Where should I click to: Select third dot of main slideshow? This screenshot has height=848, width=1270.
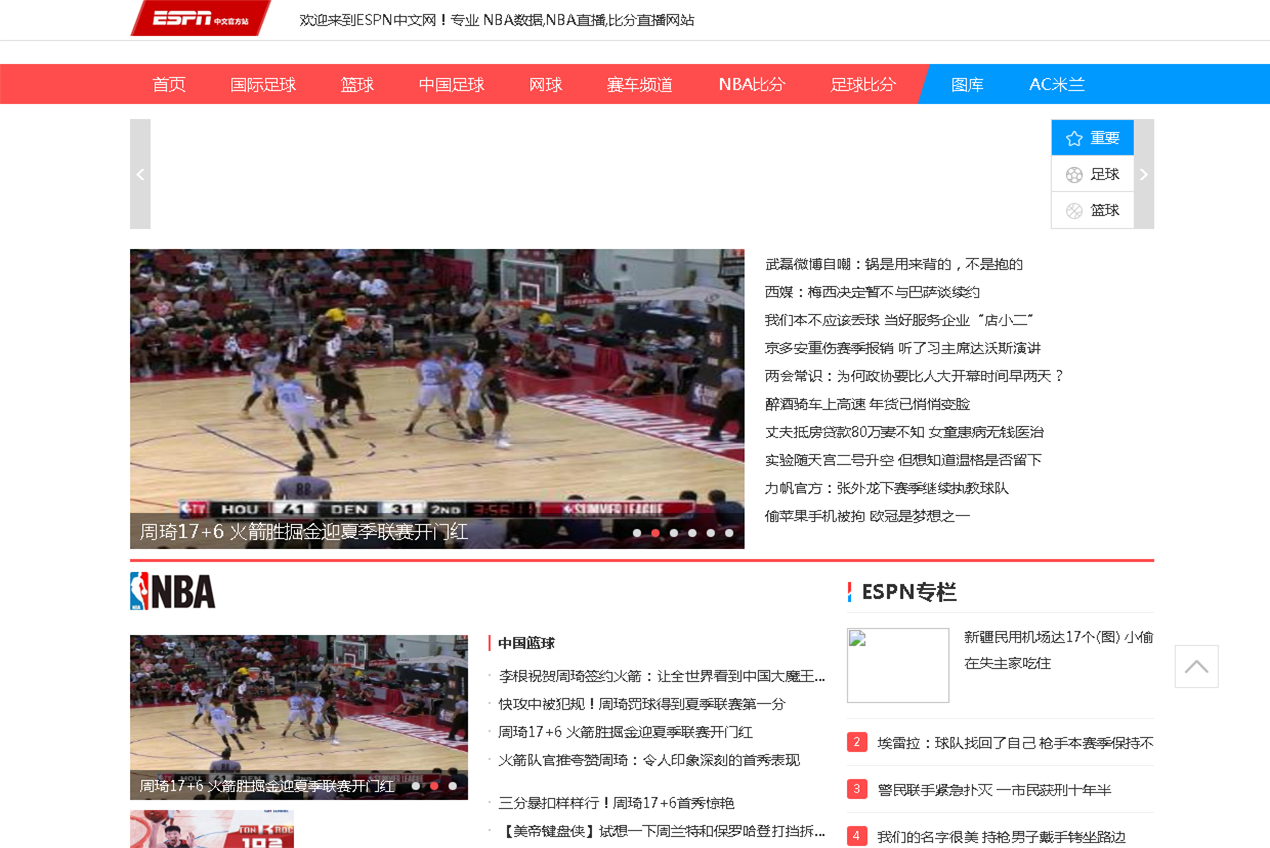(x=674, y=533)
